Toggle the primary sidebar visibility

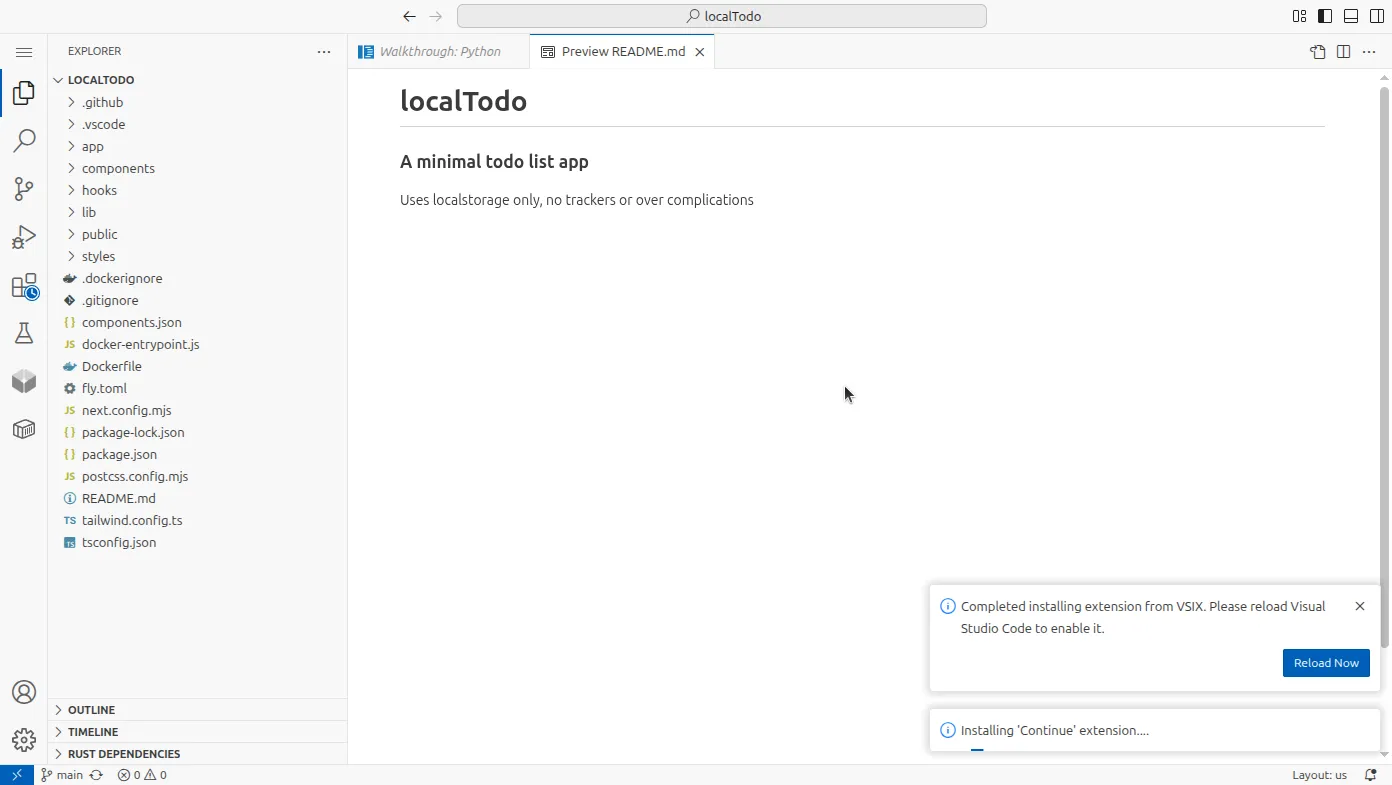click(x=1325, y=16)
